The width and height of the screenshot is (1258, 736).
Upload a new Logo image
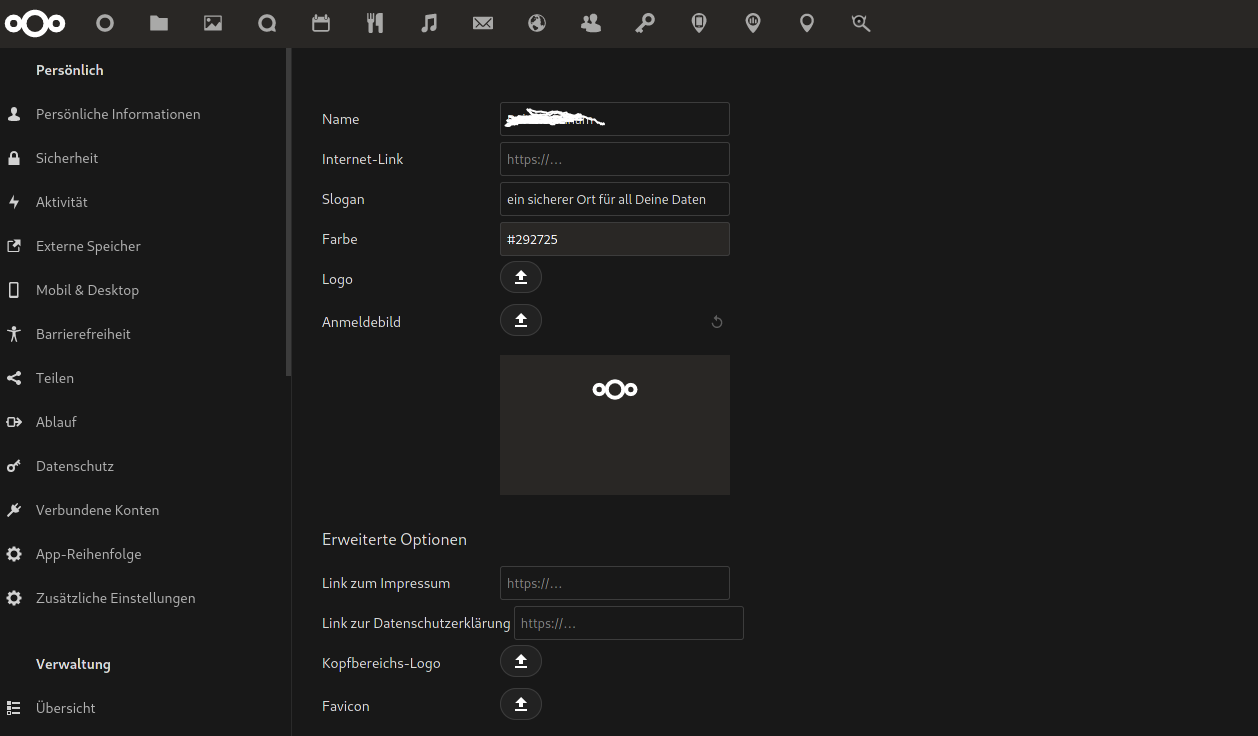click(521, 277)
